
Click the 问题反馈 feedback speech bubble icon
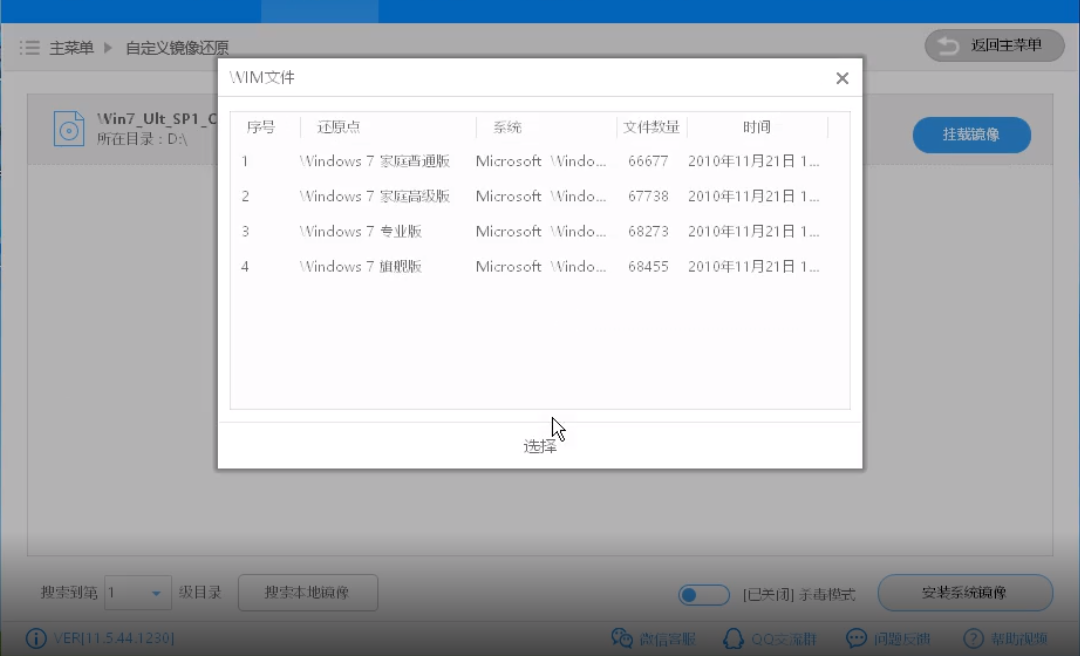(855, 637)
